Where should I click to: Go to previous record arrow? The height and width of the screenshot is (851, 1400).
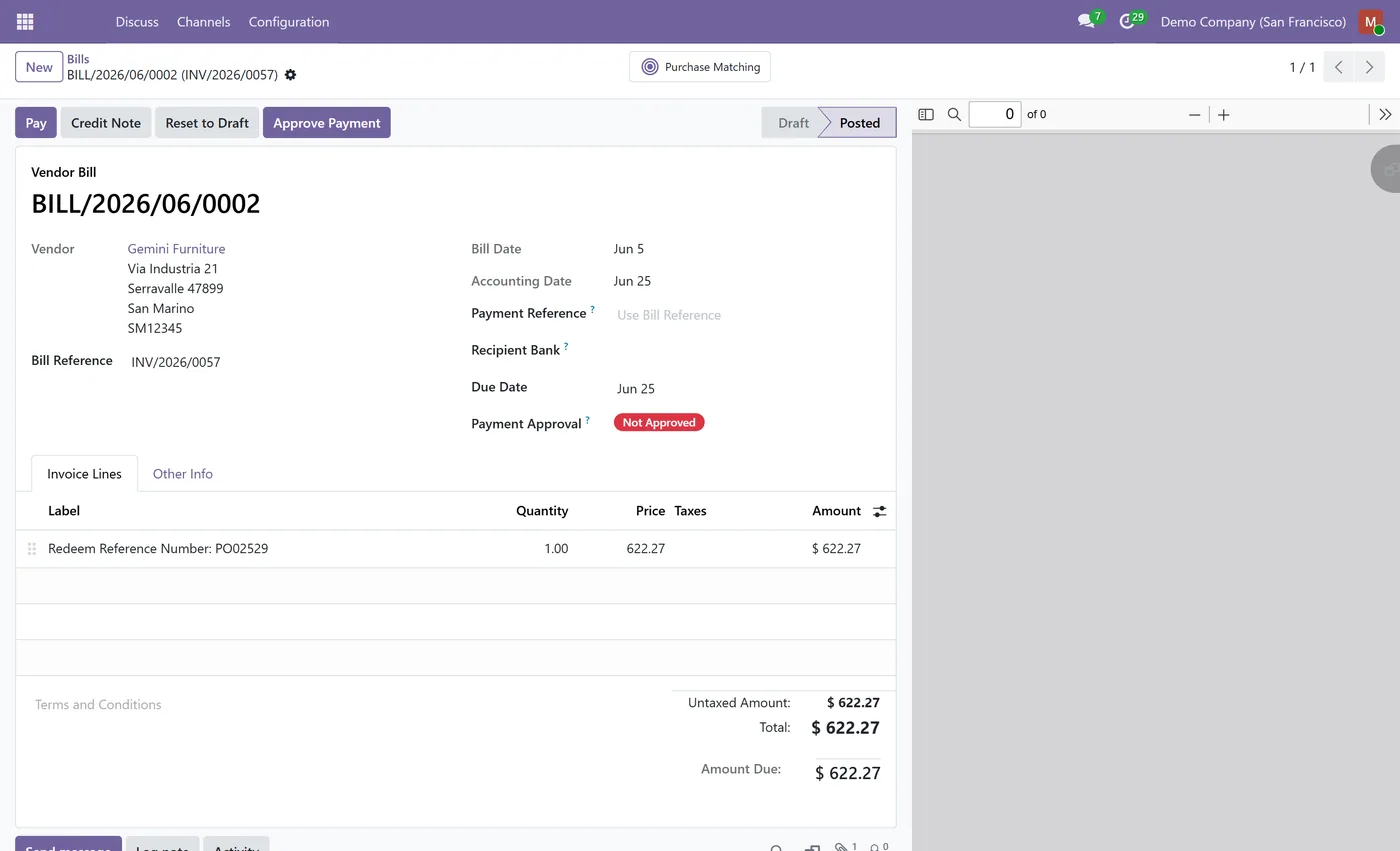click(1338, 67)
